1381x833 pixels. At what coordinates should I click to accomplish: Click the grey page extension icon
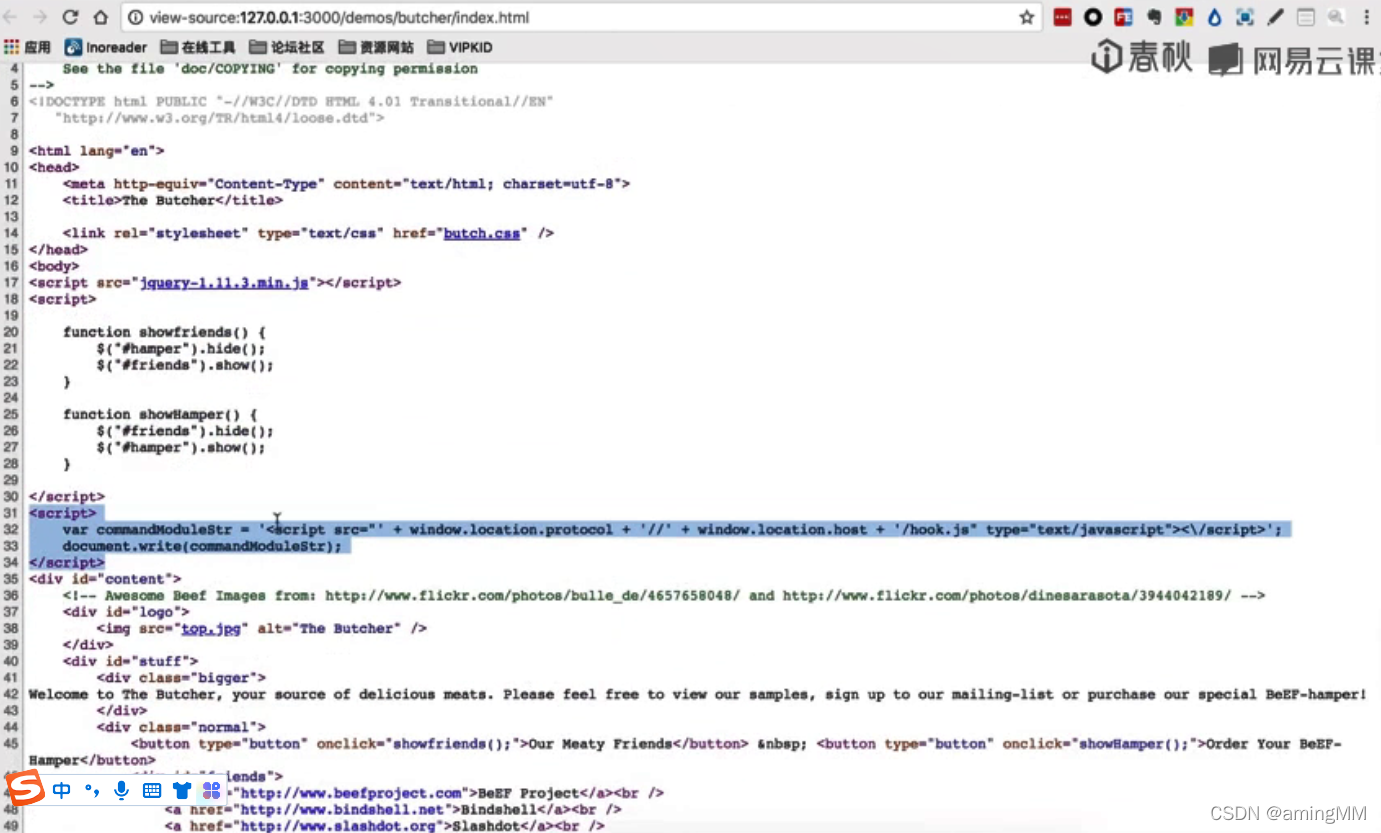pyautogui.click(x=1305, y=17)
